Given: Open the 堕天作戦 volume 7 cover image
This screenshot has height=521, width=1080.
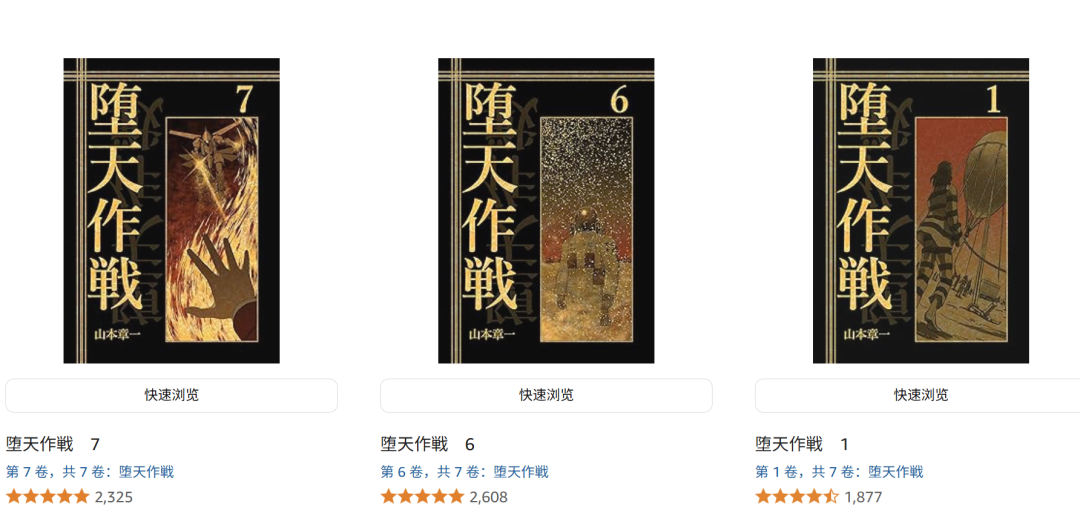Looking at the screenshot, I should click(172, 210).
